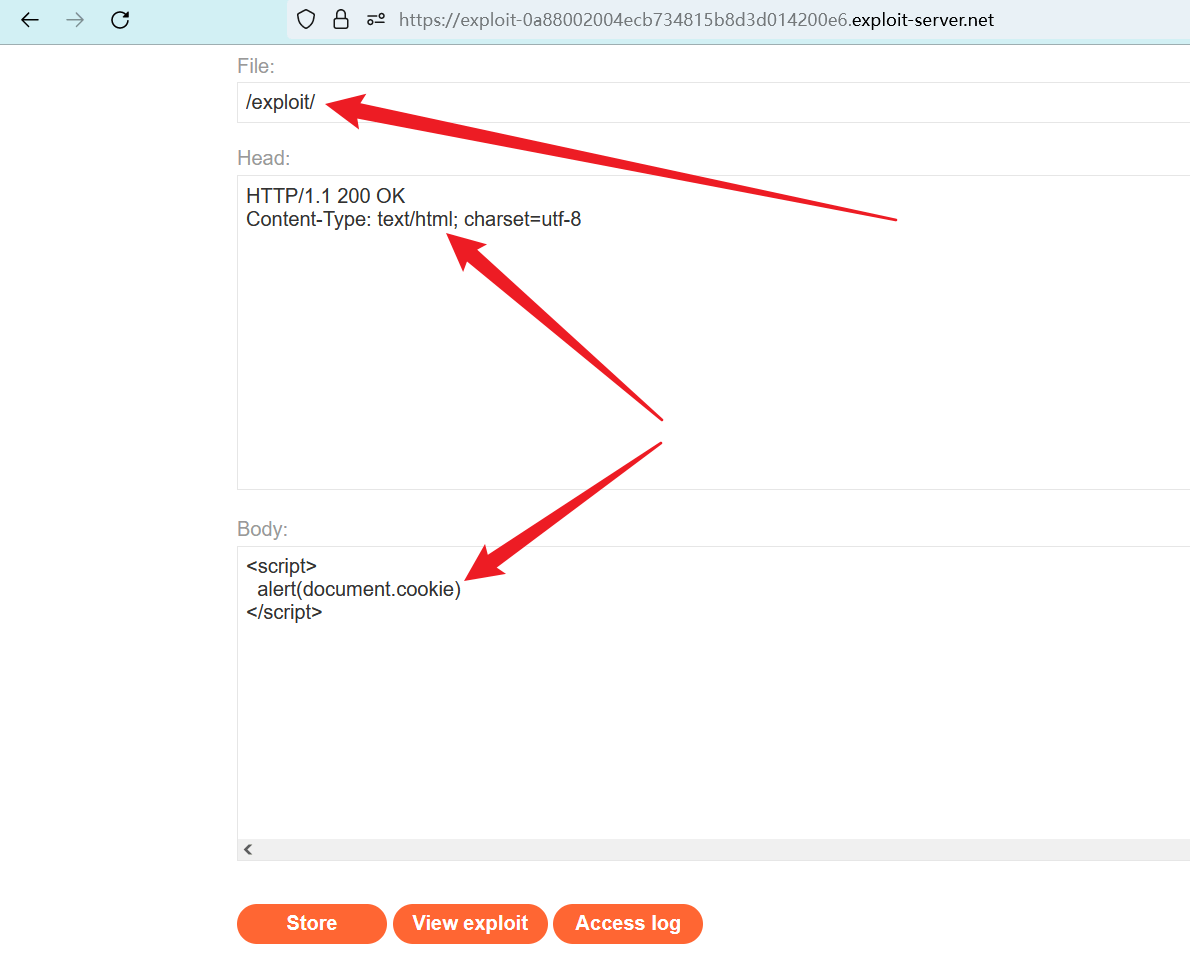Click the browser forward arrow
Image resolution: width=1190 pixels, height=958 pixels.
pos(74,20)
